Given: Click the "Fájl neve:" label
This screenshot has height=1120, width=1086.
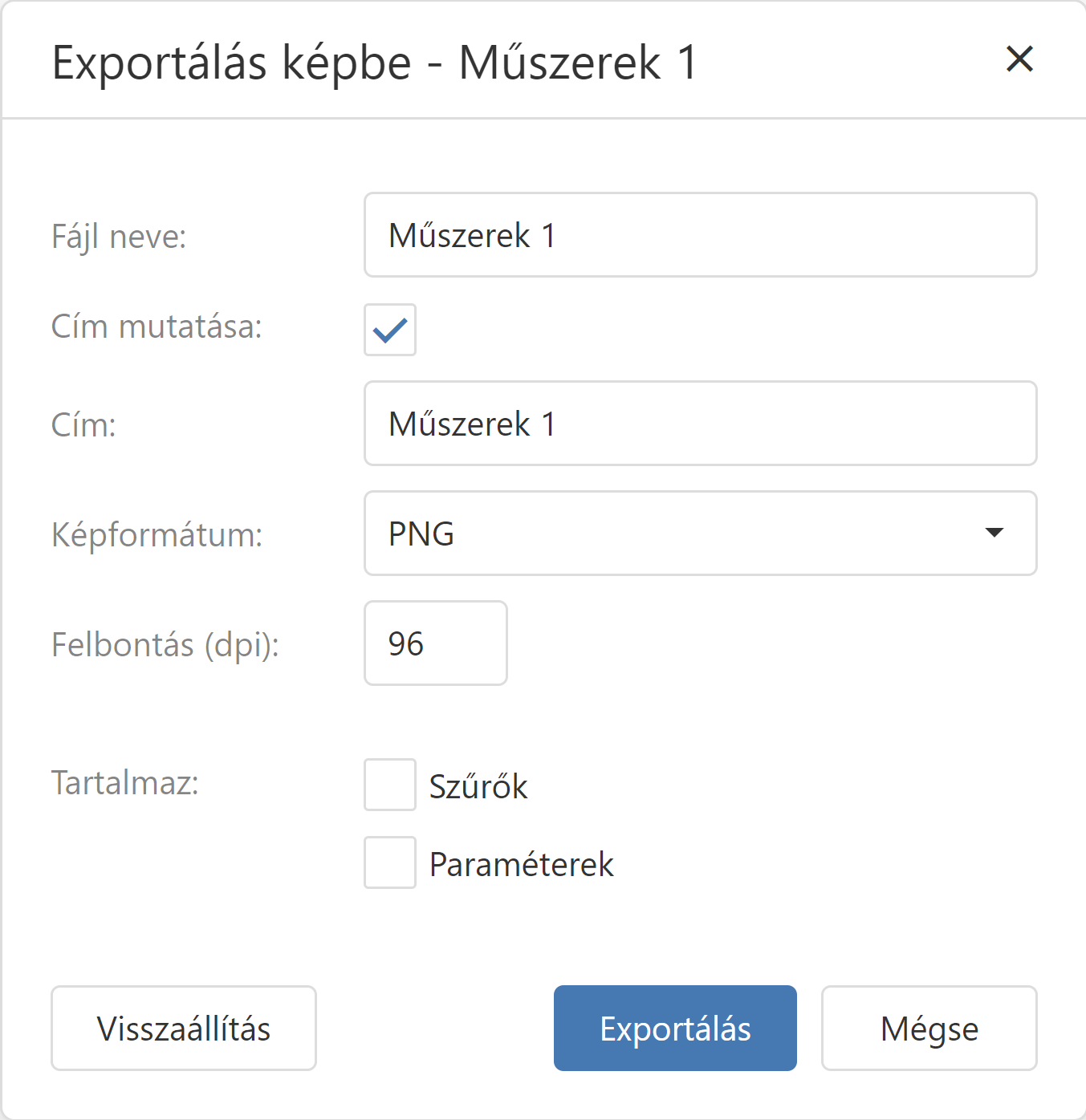Looking at the screenshot, I should (119, 237).
